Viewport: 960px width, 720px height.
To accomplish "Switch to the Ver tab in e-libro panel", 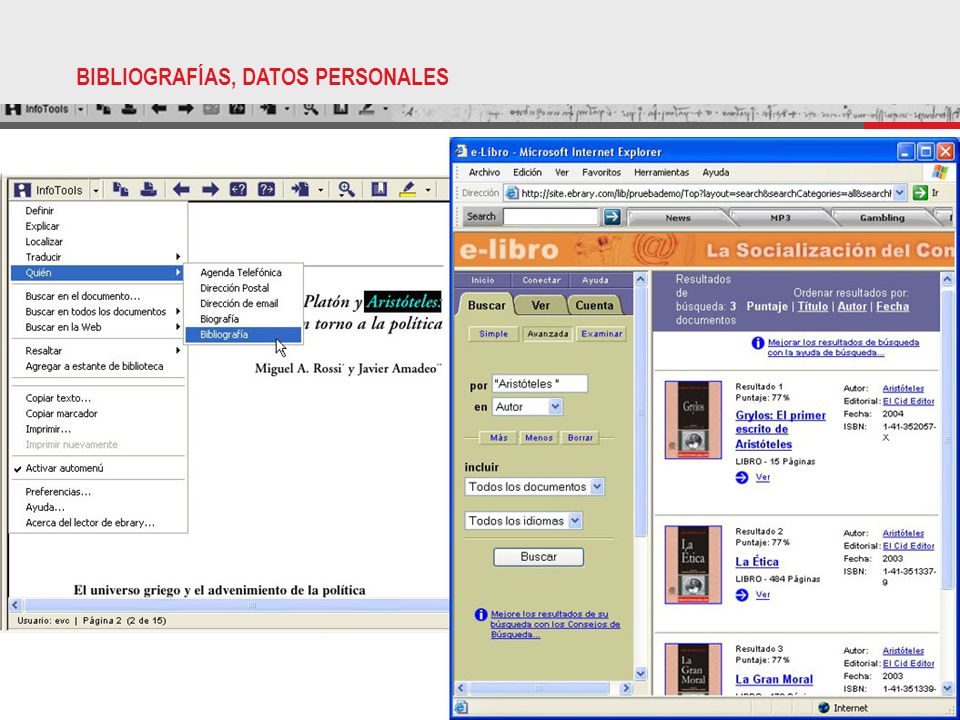I will pyautogui.click(x=540, y=305).
